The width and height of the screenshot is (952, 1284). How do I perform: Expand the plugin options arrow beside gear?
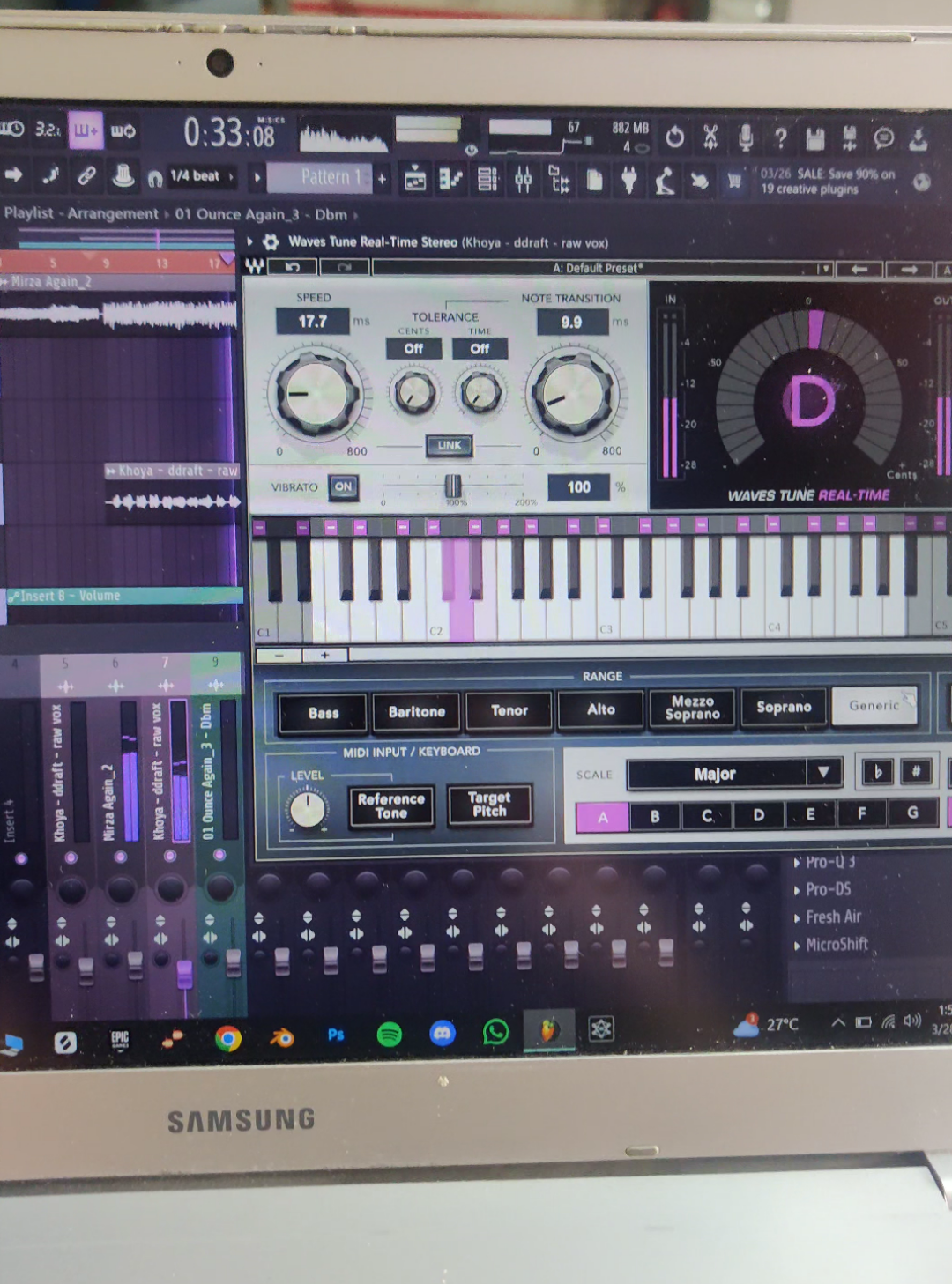250,241
